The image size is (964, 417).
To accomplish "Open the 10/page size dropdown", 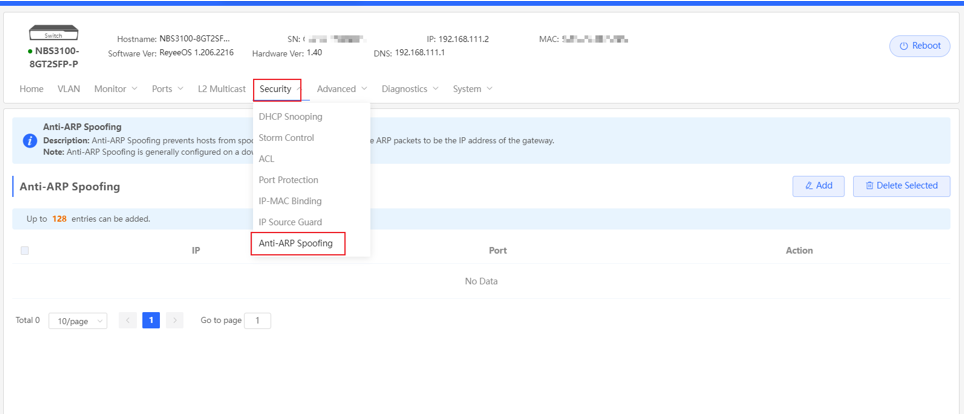I will tap(78, 321).
